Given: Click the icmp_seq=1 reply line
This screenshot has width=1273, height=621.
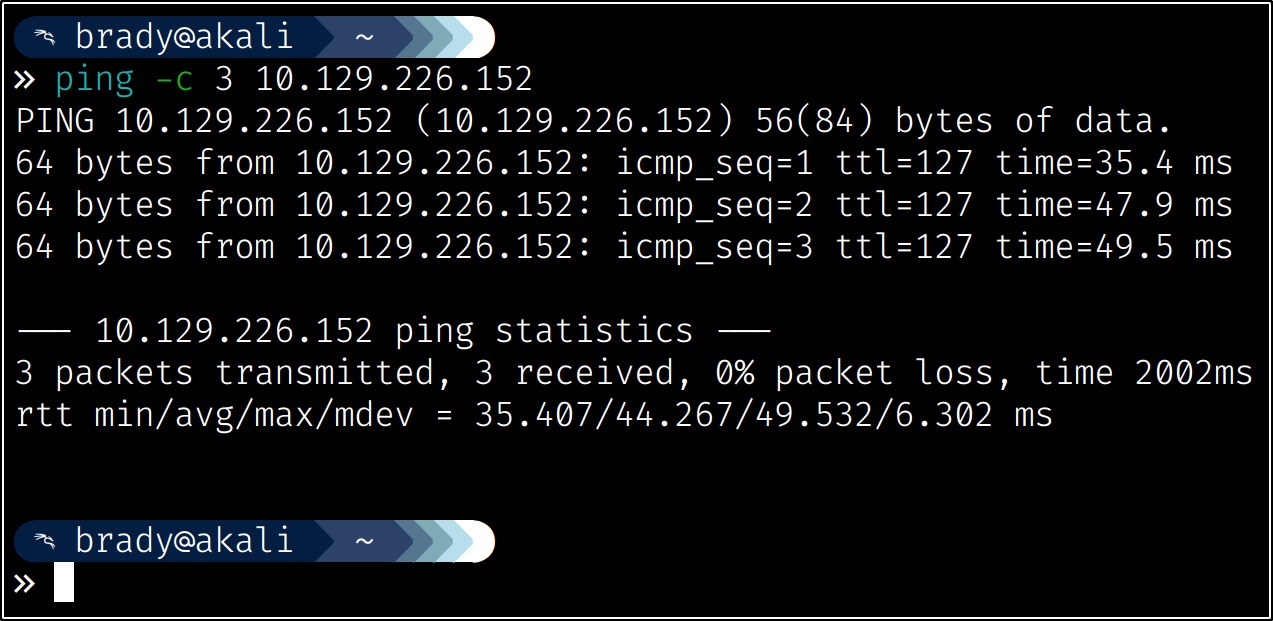Looking at the screenshot, I should (x=624, y=164).
